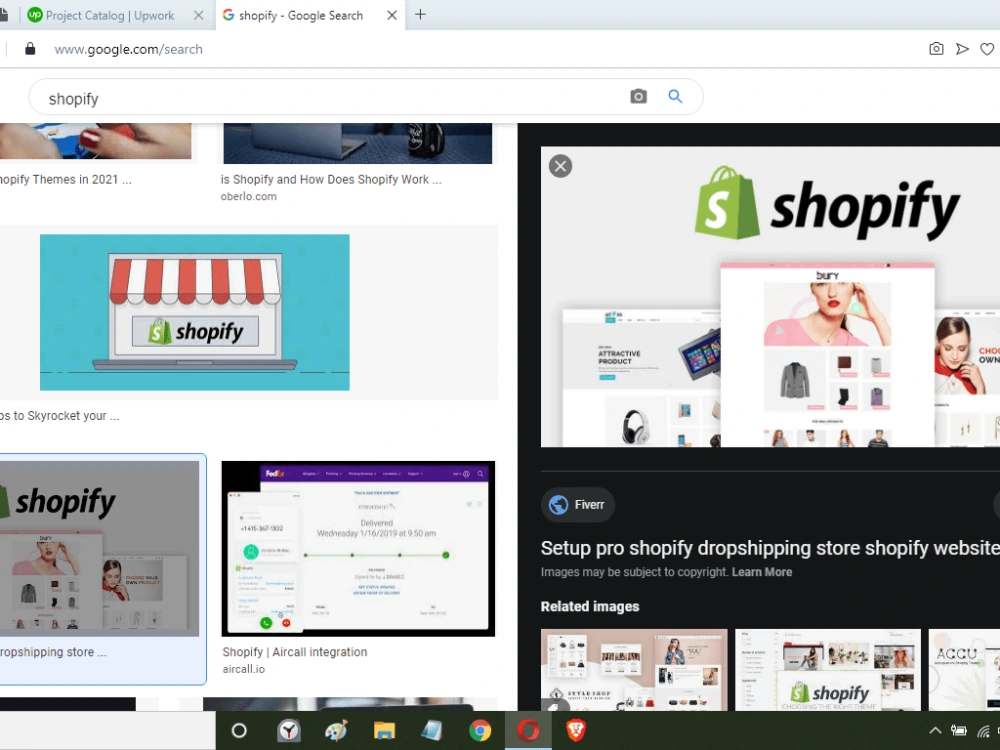This screenshot has height=750, width=1000.
Task: Open a new browser tab
Action: [420, 15]
